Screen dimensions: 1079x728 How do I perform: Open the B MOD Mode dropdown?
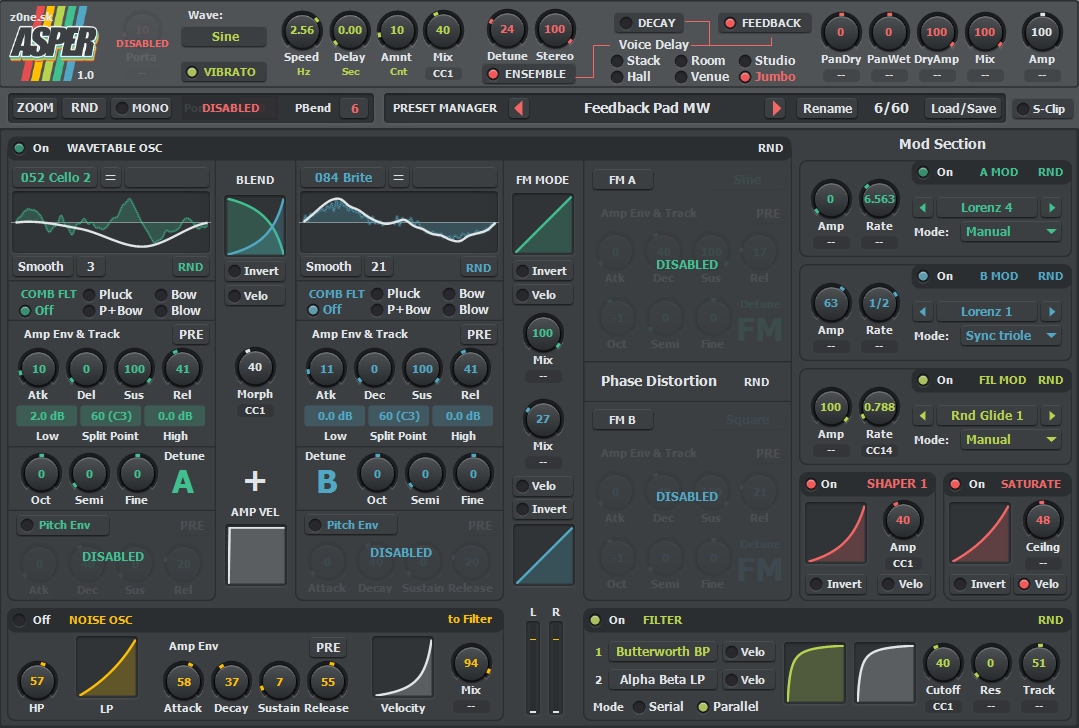coord(1011,336)
